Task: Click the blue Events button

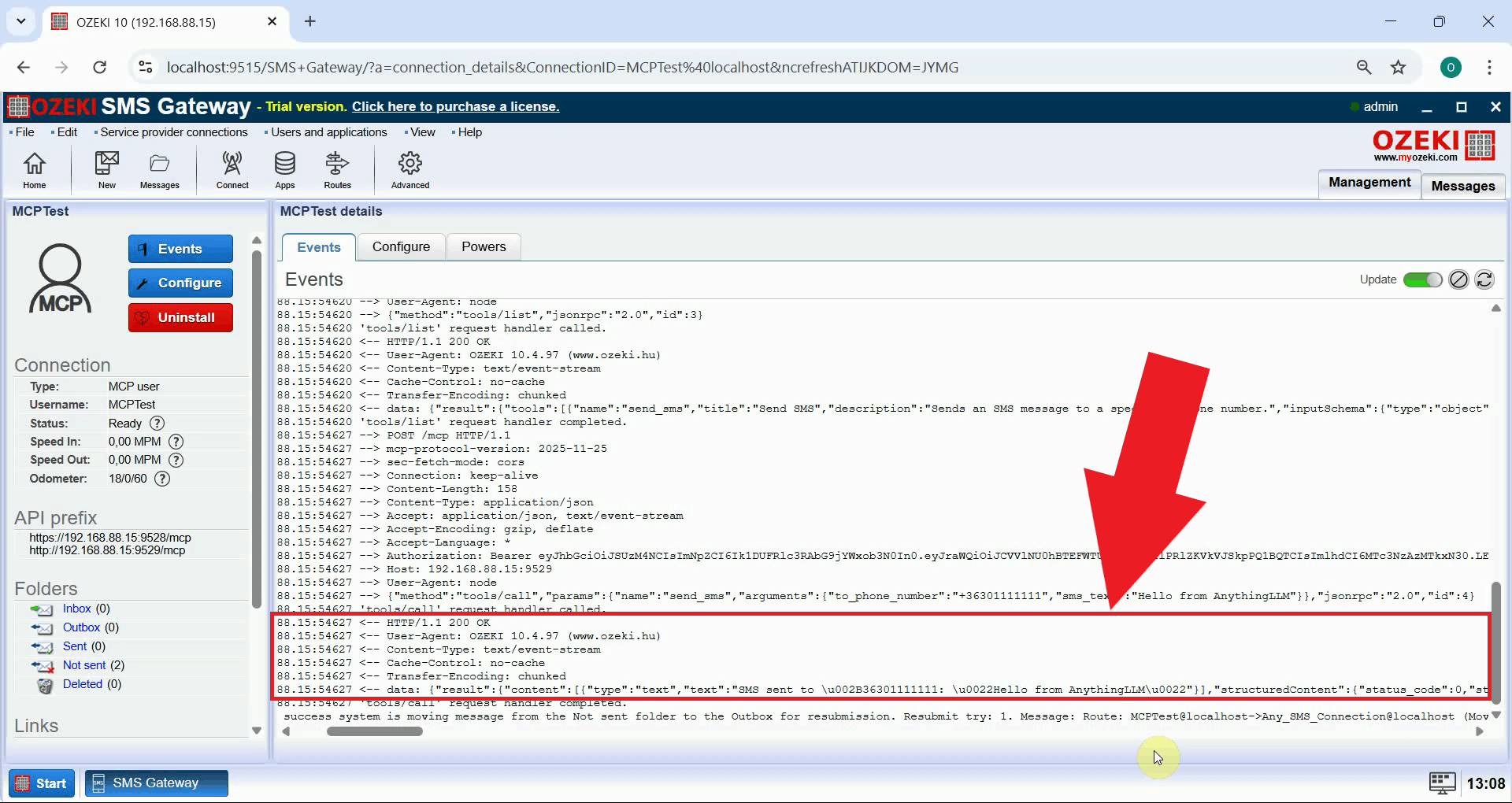Action: pos(180,249)
